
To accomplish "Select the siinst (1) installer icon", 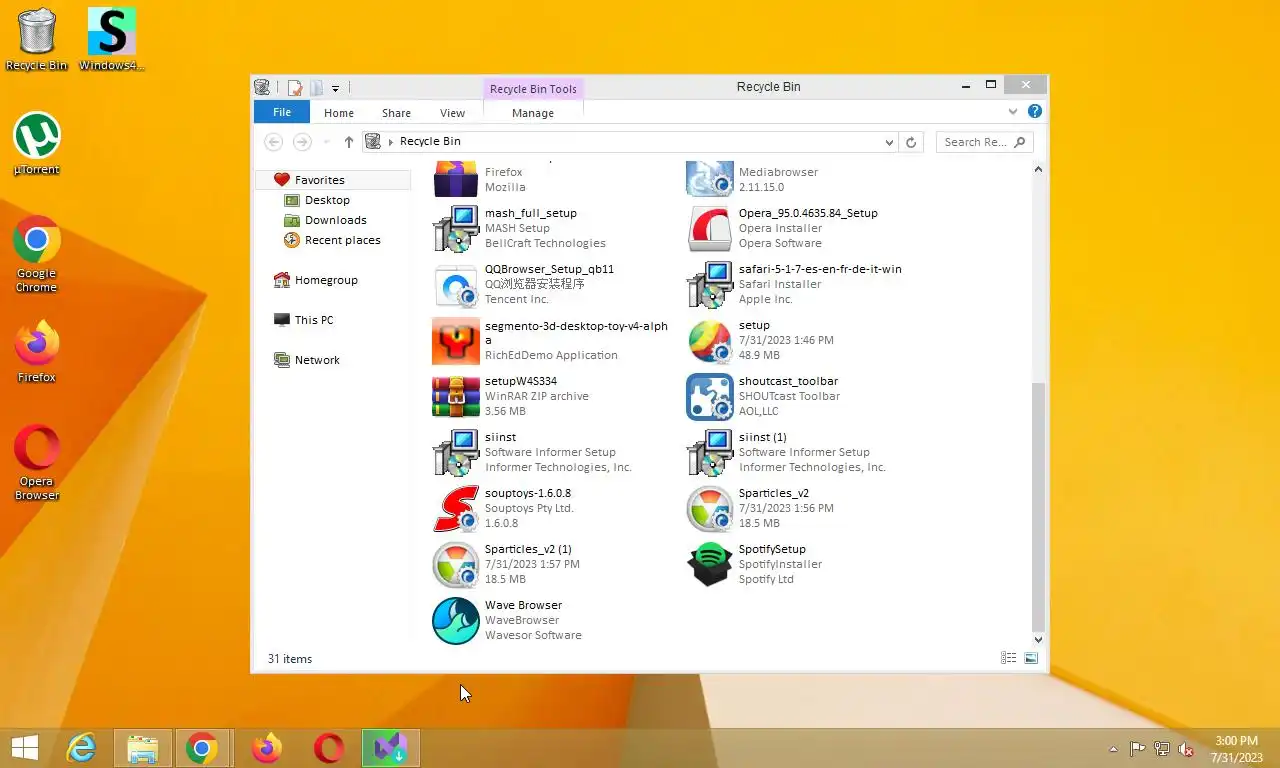I will click(710, 453).
